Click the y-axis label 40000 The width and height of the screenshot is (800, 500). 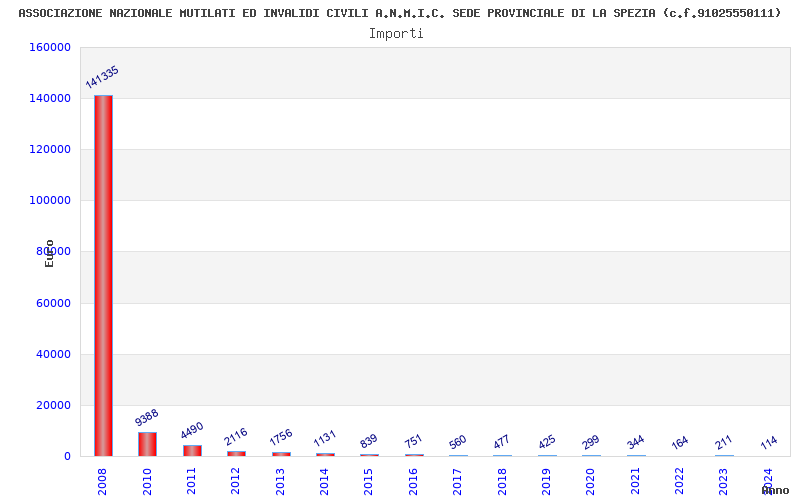53,354
